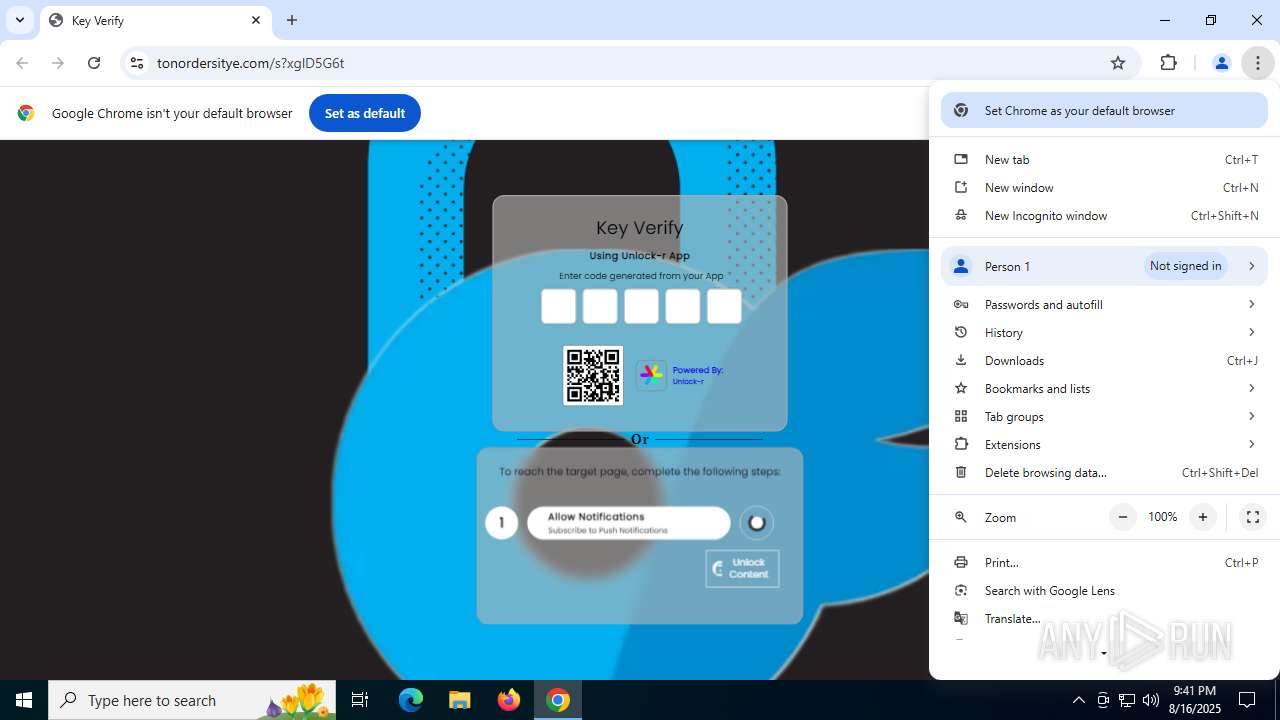Click the Unlock-r colorful logo icon

tap(651, 375)
